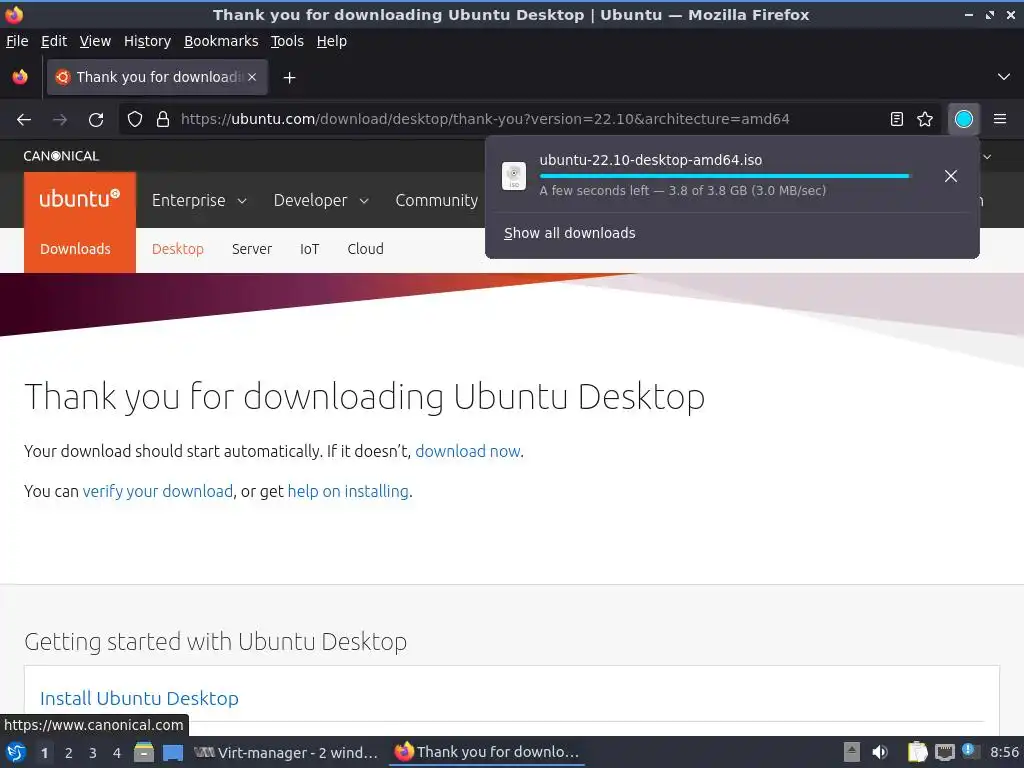Click the padlock site information icon
This screenshot has width=1024, height=768.
click(x=163, y=120)
